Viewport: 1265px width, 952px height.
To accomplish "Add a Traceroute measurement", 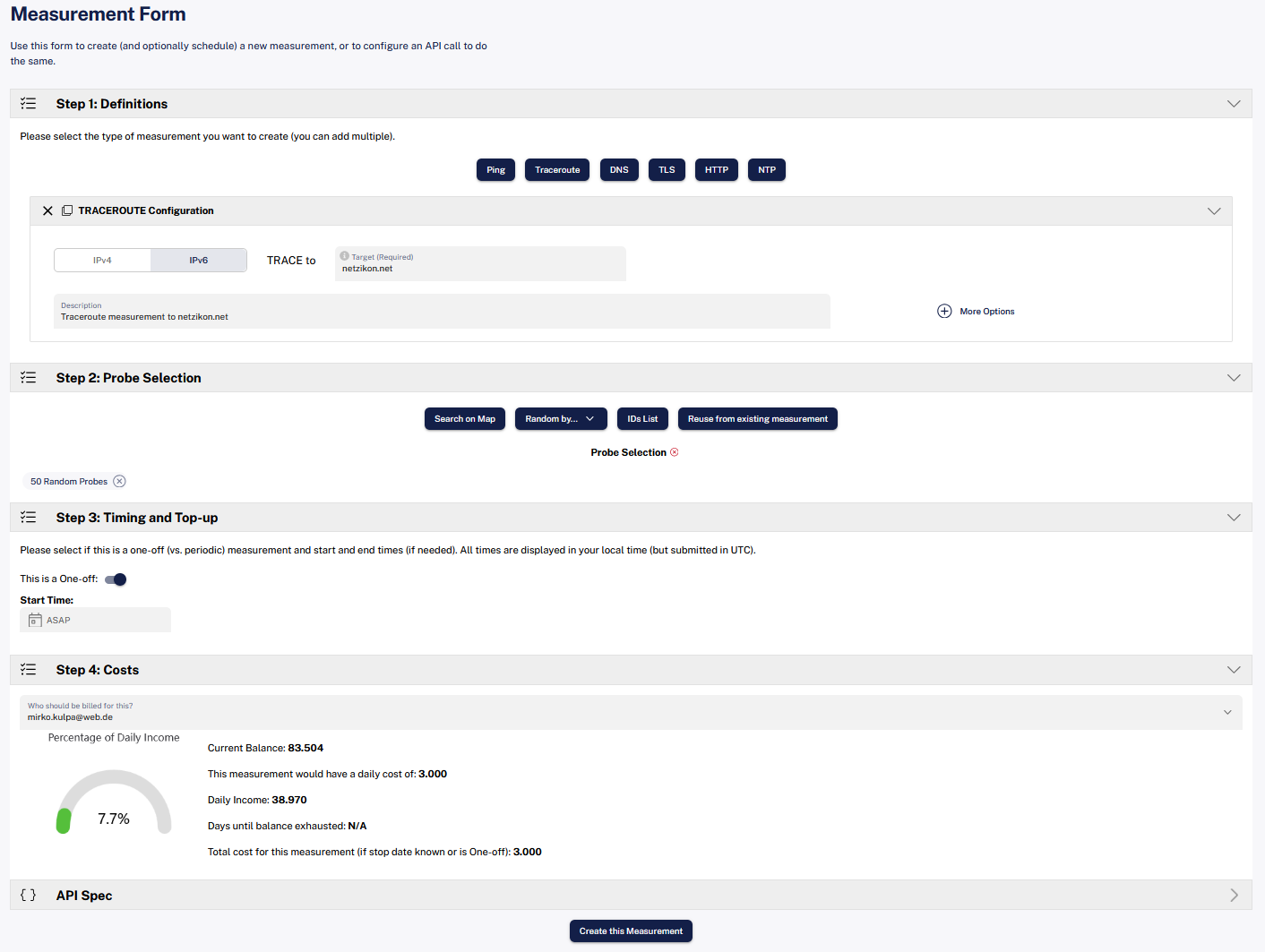I will [x=557, y=170].
